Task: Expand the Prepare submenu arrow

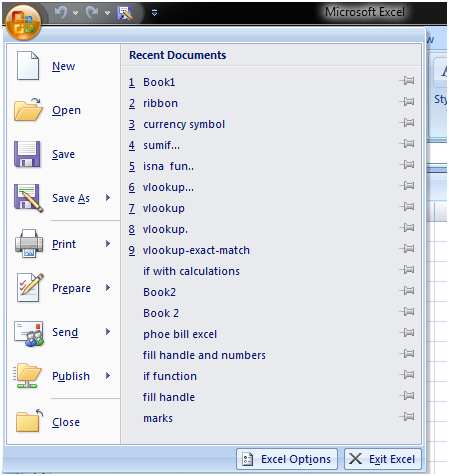Action: tap(108, 287)
